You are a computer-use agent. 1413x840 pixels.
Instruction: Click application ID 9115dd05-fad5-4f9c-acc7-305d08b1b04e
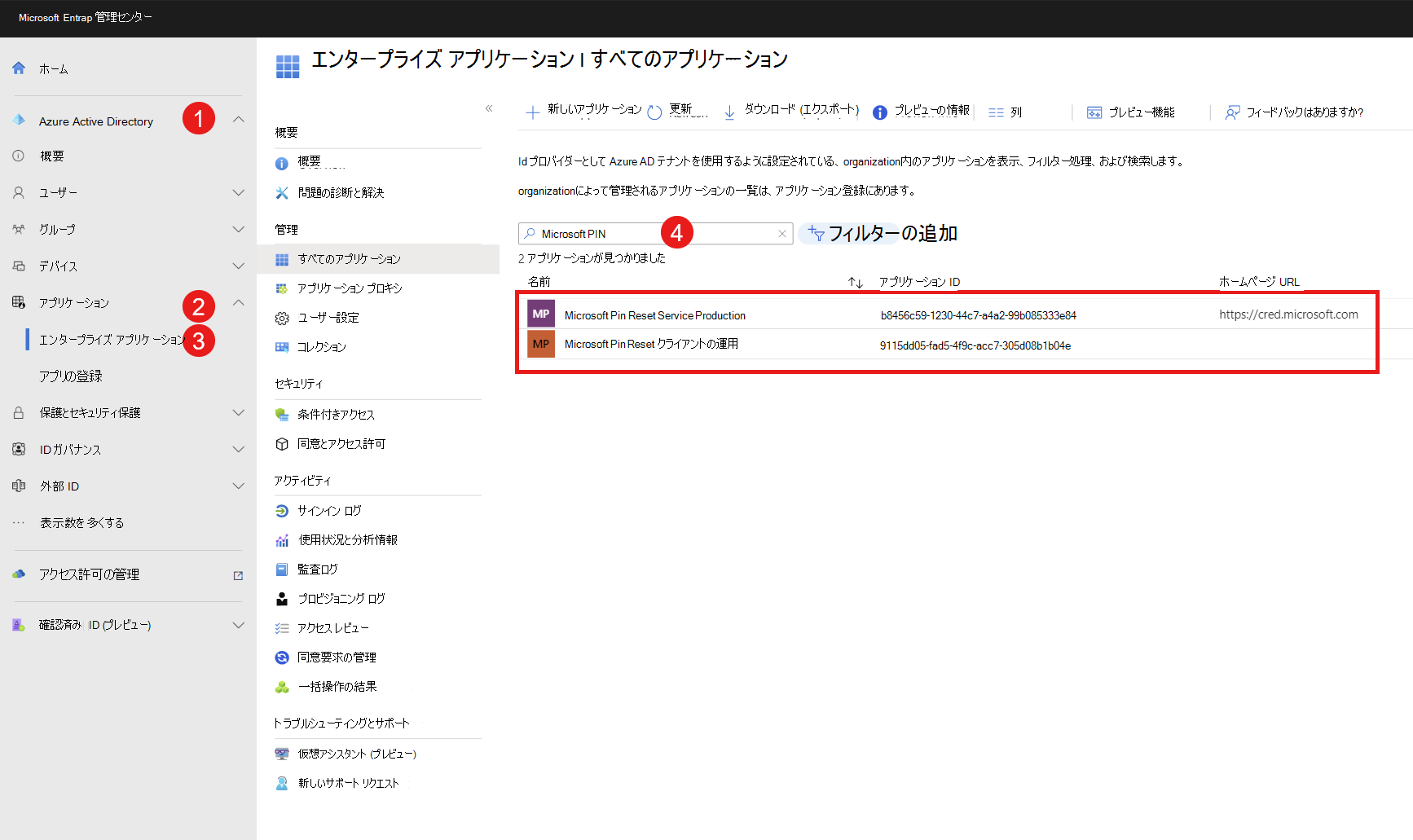click(x=975, y=345)
